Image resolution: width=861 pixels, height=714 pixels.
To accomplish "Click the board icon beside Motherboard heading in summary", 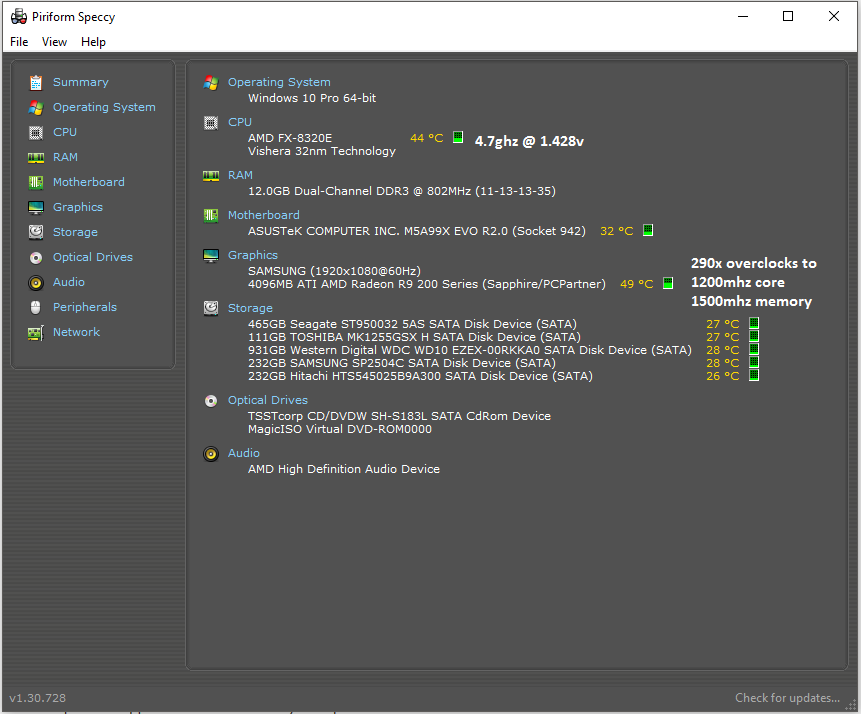I will 211,216.
